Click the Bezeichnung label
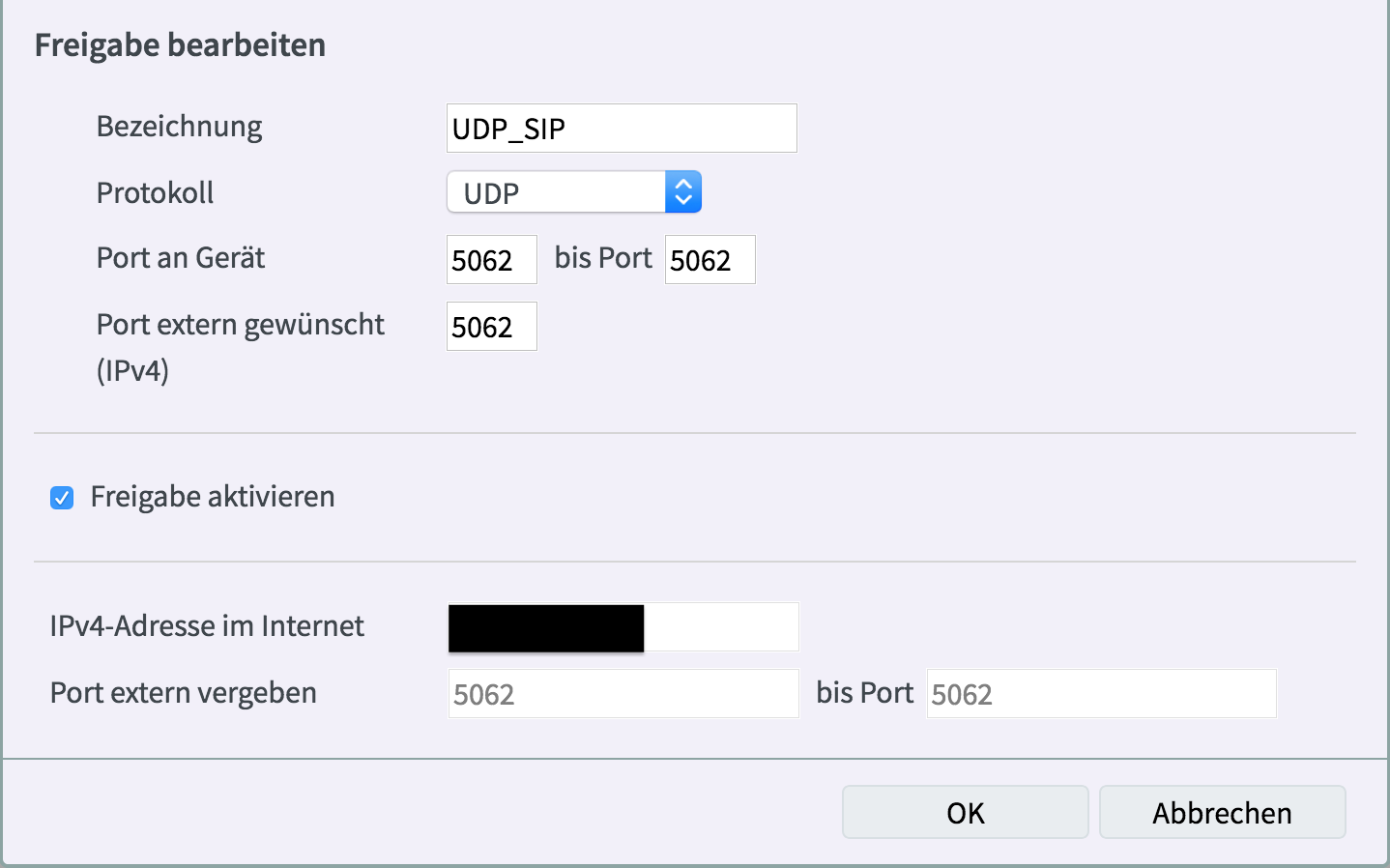The image size is (1390, 868). 179,127
